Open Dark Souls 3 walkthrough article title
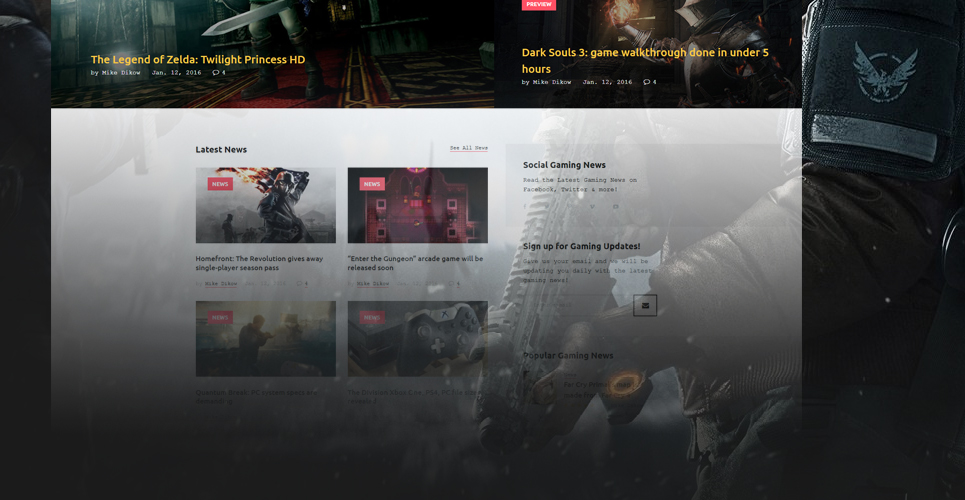The width and height of the screenshot is (965, 500). (x=645, y=60)
